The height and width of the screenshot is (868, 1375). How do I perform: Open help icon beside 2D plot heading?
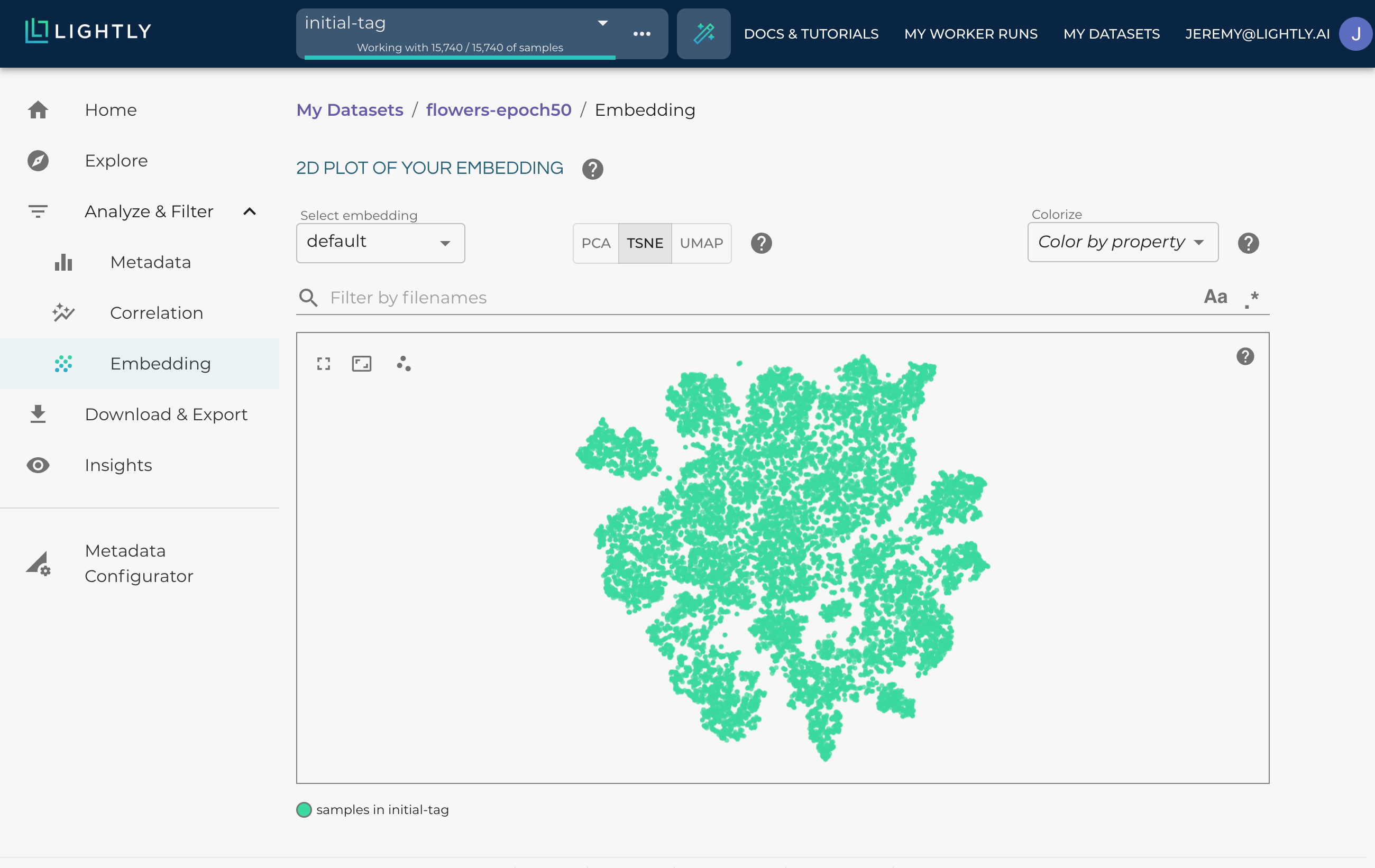592,169
